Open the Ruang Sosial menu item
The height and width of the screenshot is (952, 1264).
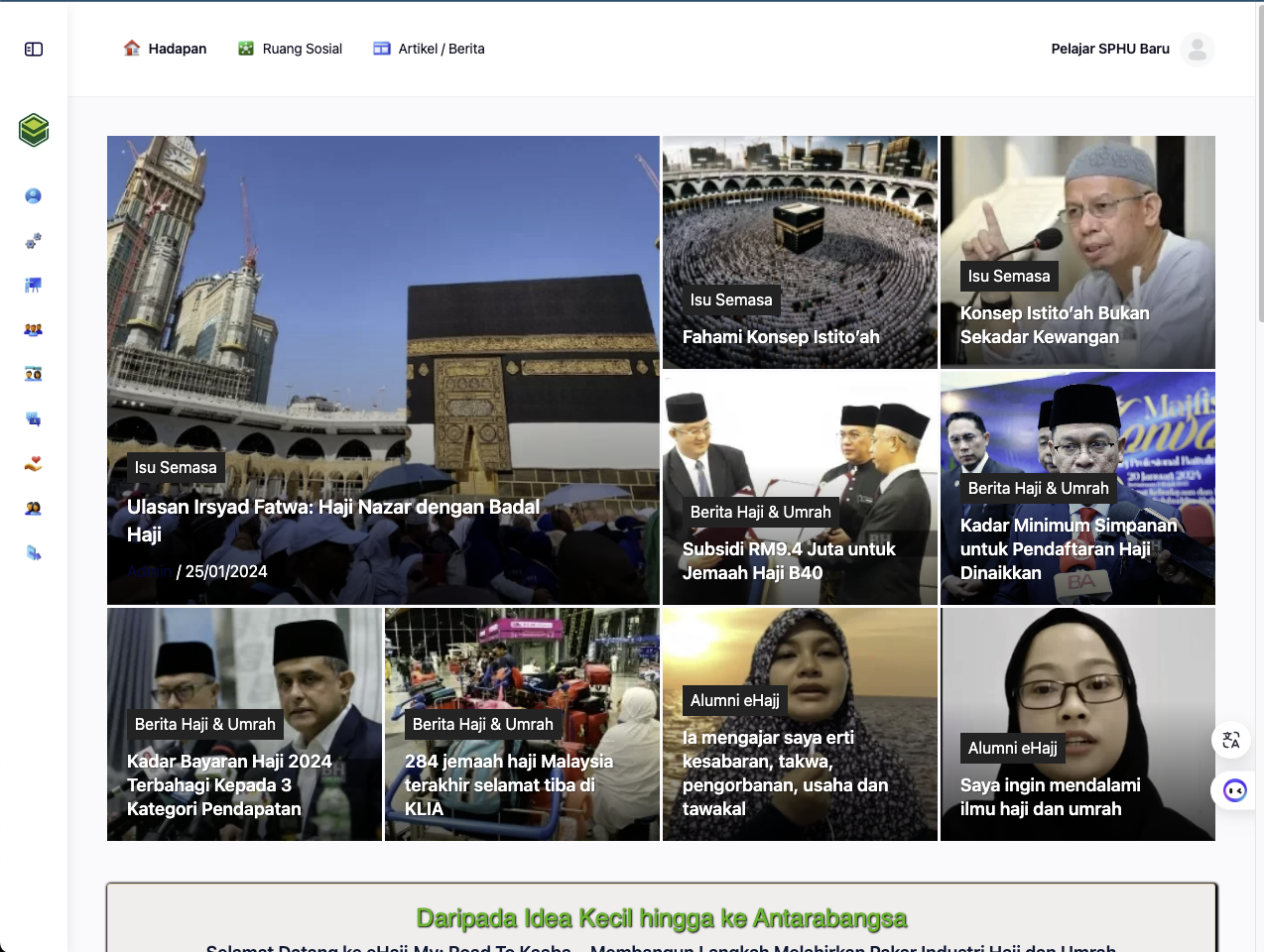[290, 49]
